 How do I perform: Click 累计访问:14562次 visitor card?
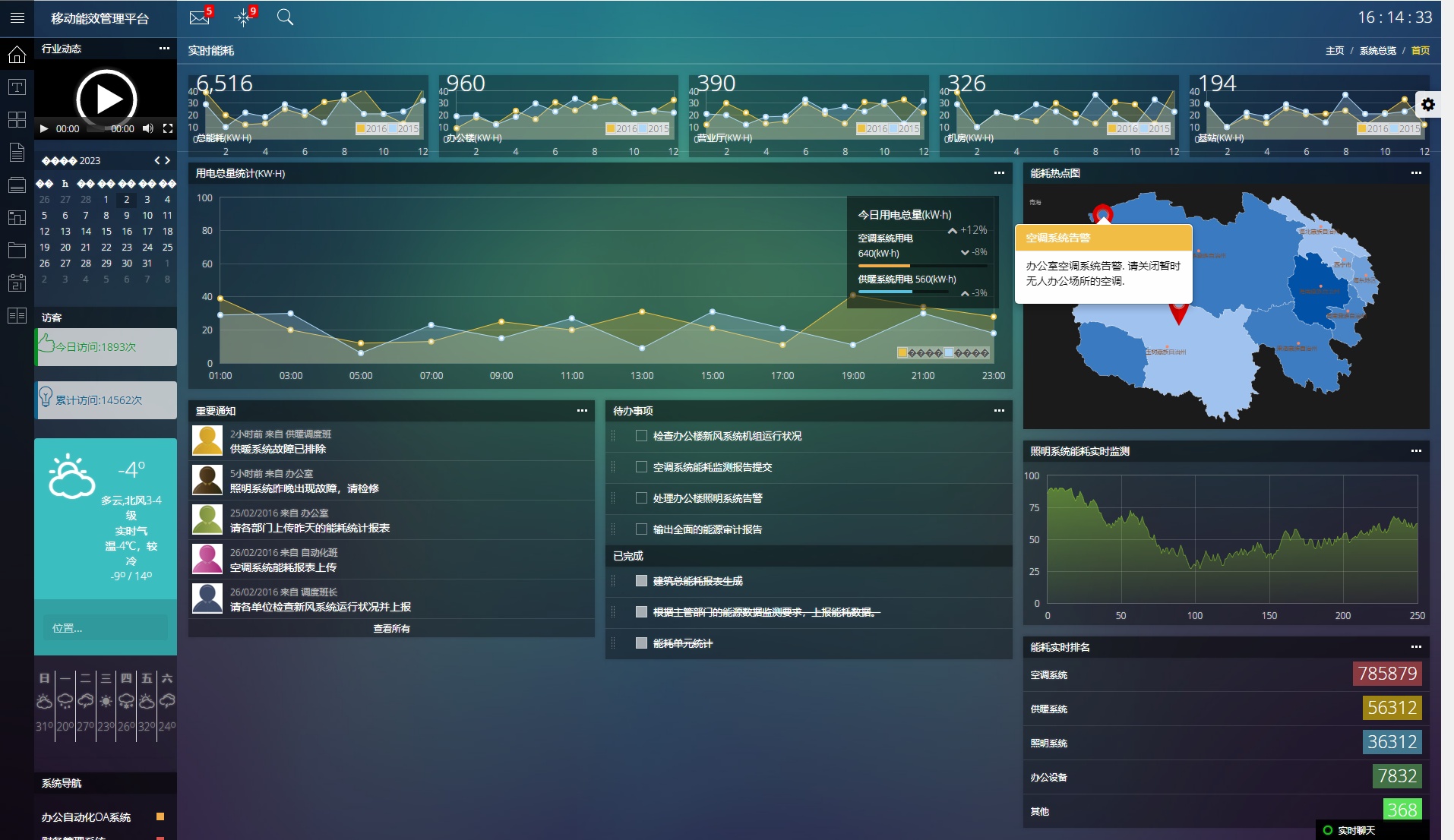click(106, 400)
